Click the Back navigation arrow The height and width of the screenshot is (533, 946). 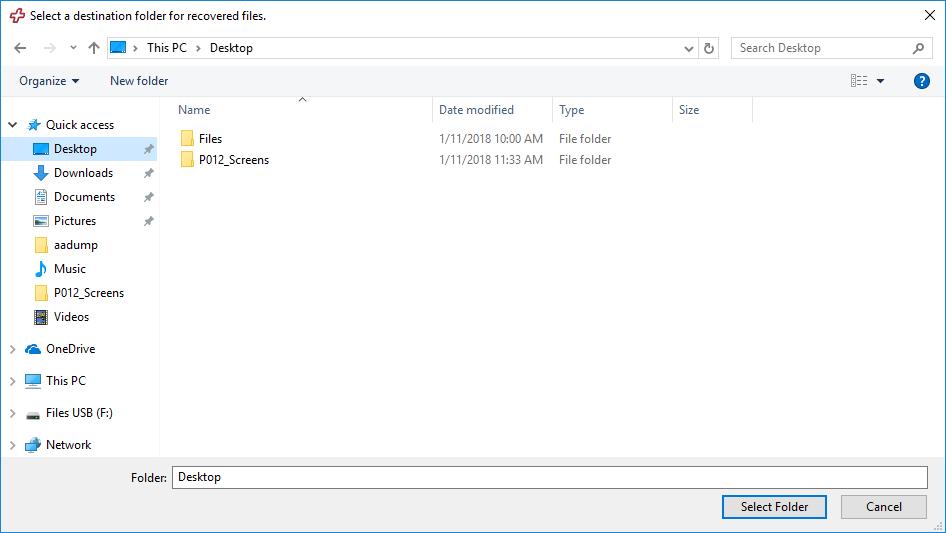21,48
